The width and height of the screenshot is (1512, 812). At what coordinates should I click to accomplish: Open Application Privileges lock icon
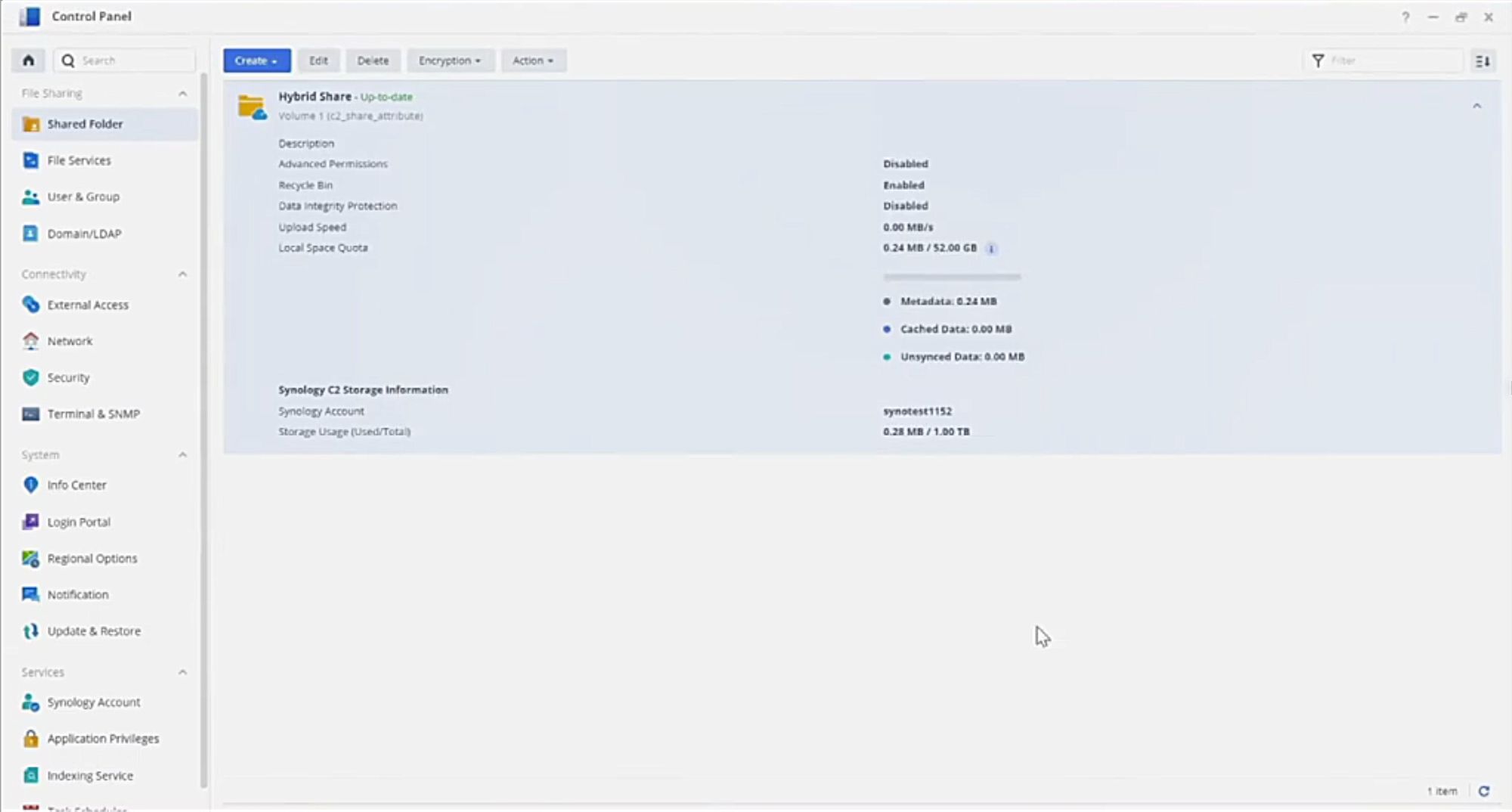[x=31, y=739]
